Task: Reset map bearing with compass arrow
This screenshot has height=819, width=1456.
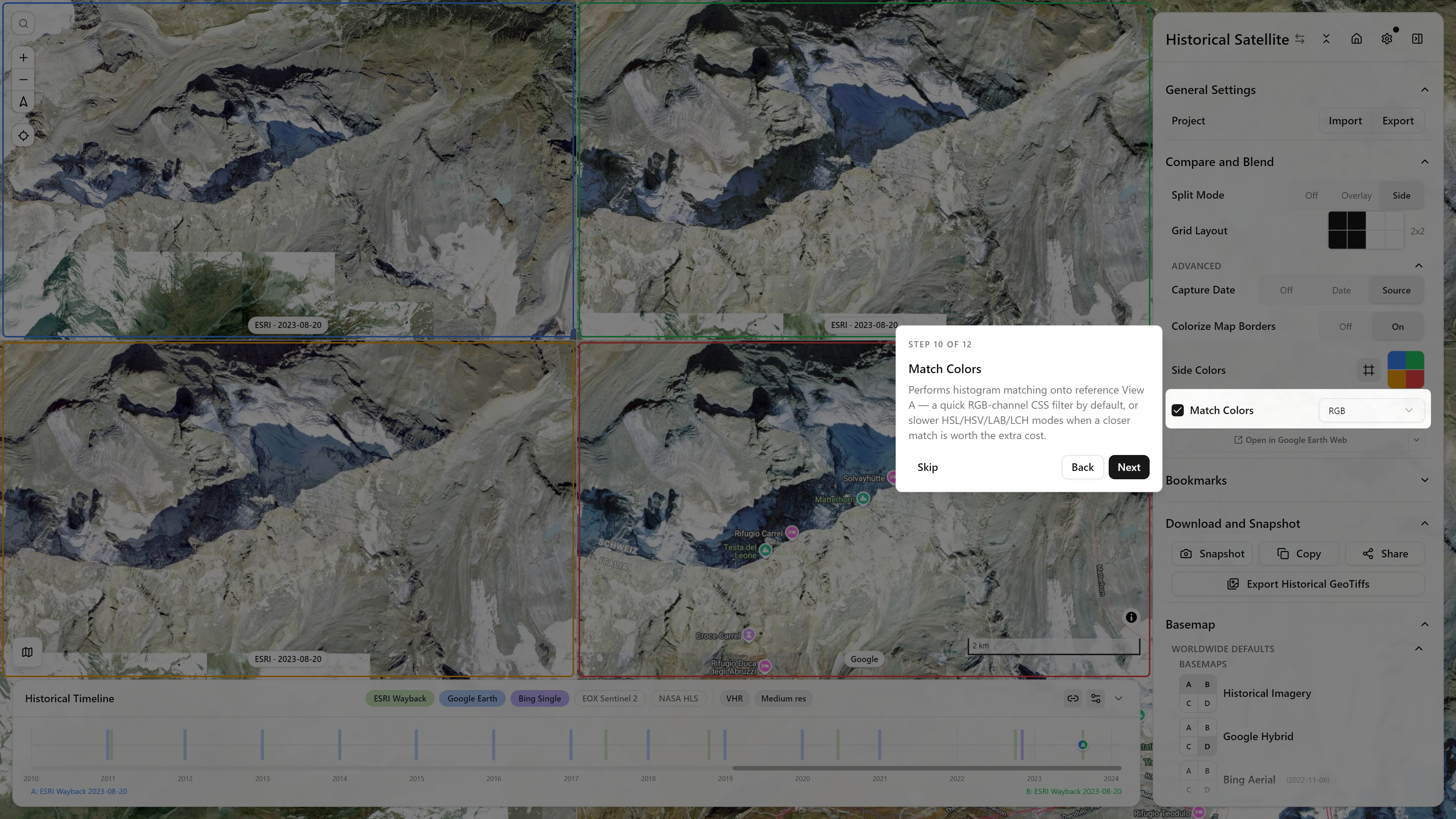Action: coord(23,102)
